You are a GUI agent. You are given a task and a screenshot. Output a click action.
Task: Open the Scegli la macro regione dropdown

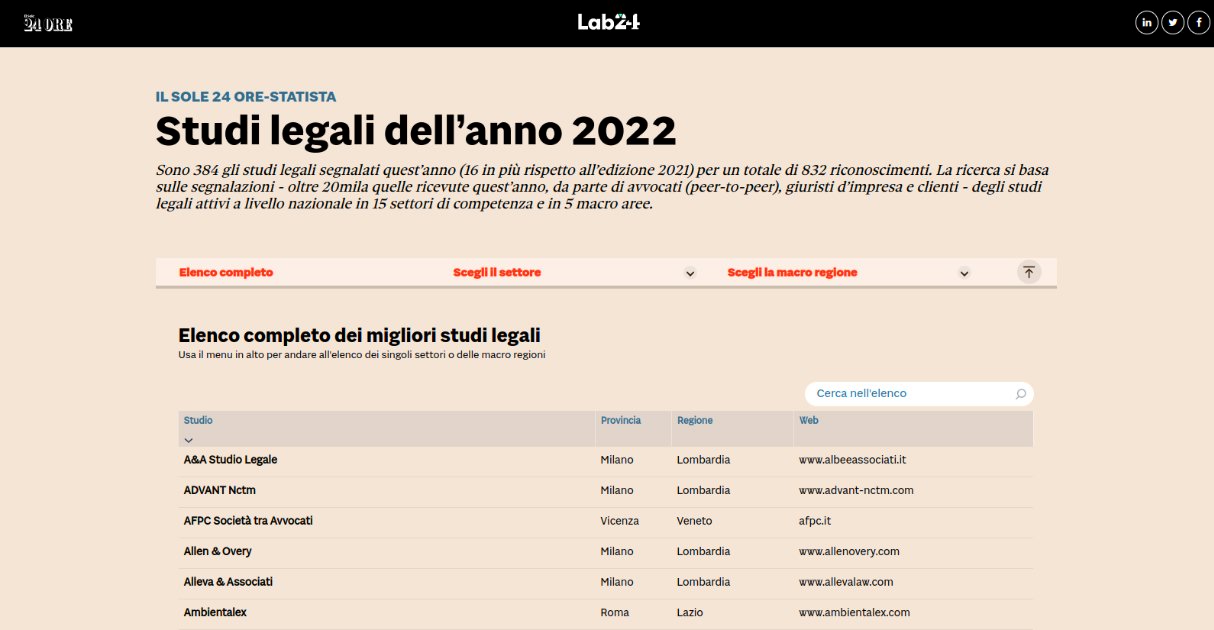pyautogui.click(x=964, y=273)
